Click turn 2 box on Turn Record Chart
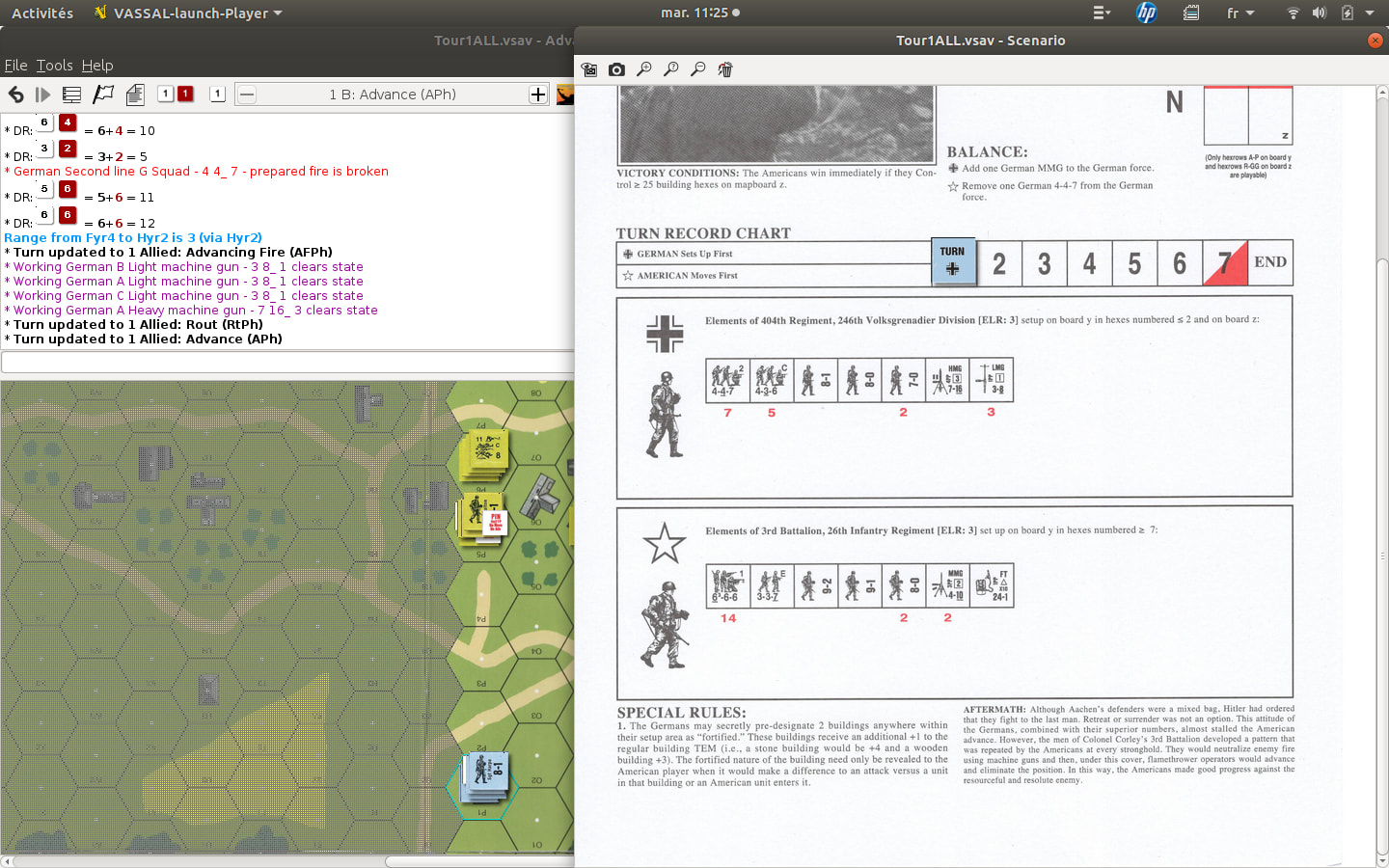This screenshot has width=1389, height=868. pyautogui.click(x=999, y=263)
